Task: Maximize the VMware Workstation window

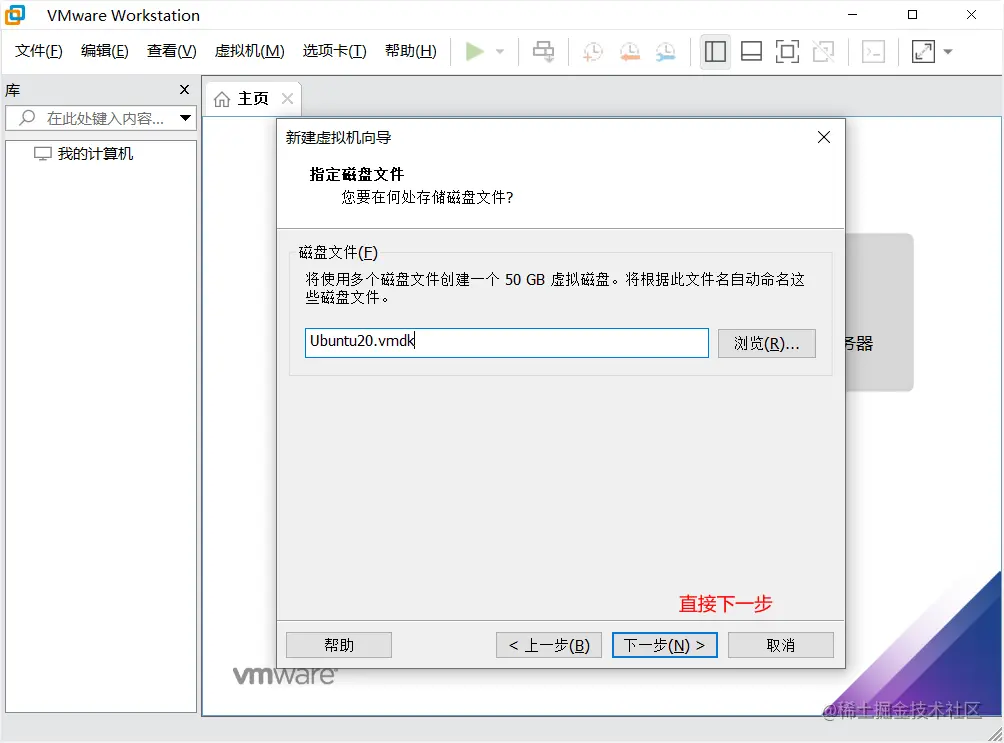Action: click(x=912, y=15)
